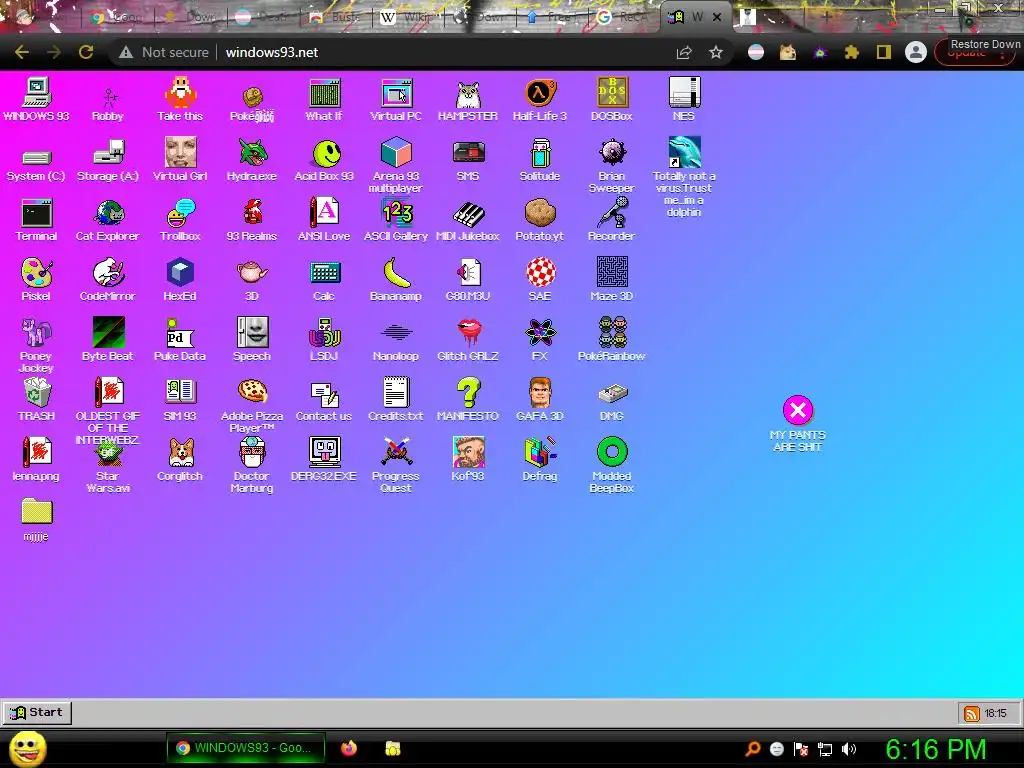Open the Corglitch dog icon
The image size is (1024, 768).
[x=180, y=453]
